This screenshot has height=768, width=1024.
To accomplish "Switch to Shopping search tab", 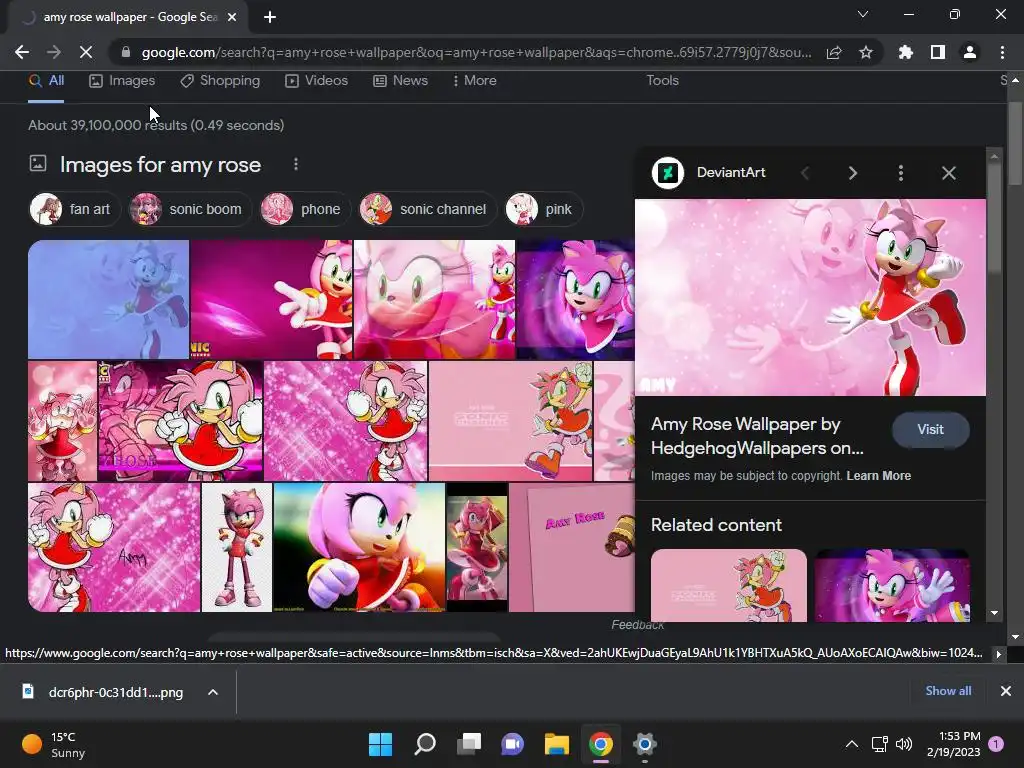I will [220, 80].
